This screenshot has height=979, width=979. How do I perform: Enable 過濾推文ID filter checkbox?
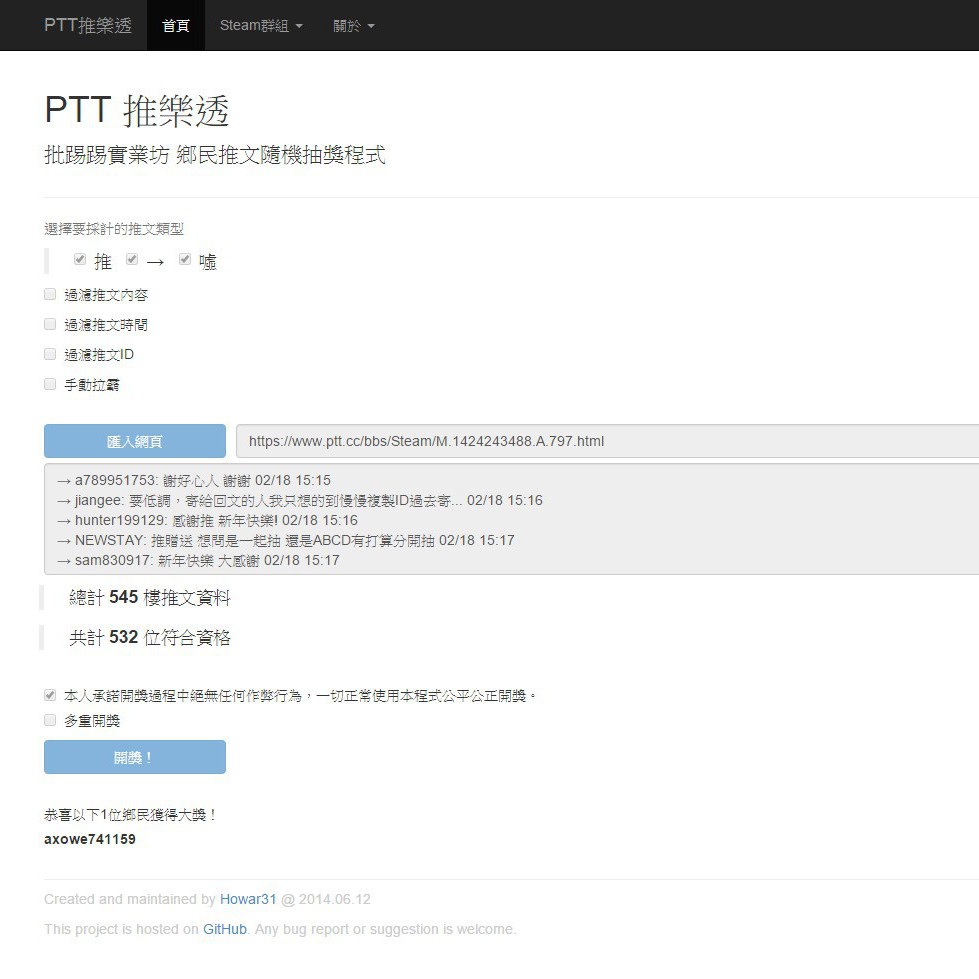point(50,354)
